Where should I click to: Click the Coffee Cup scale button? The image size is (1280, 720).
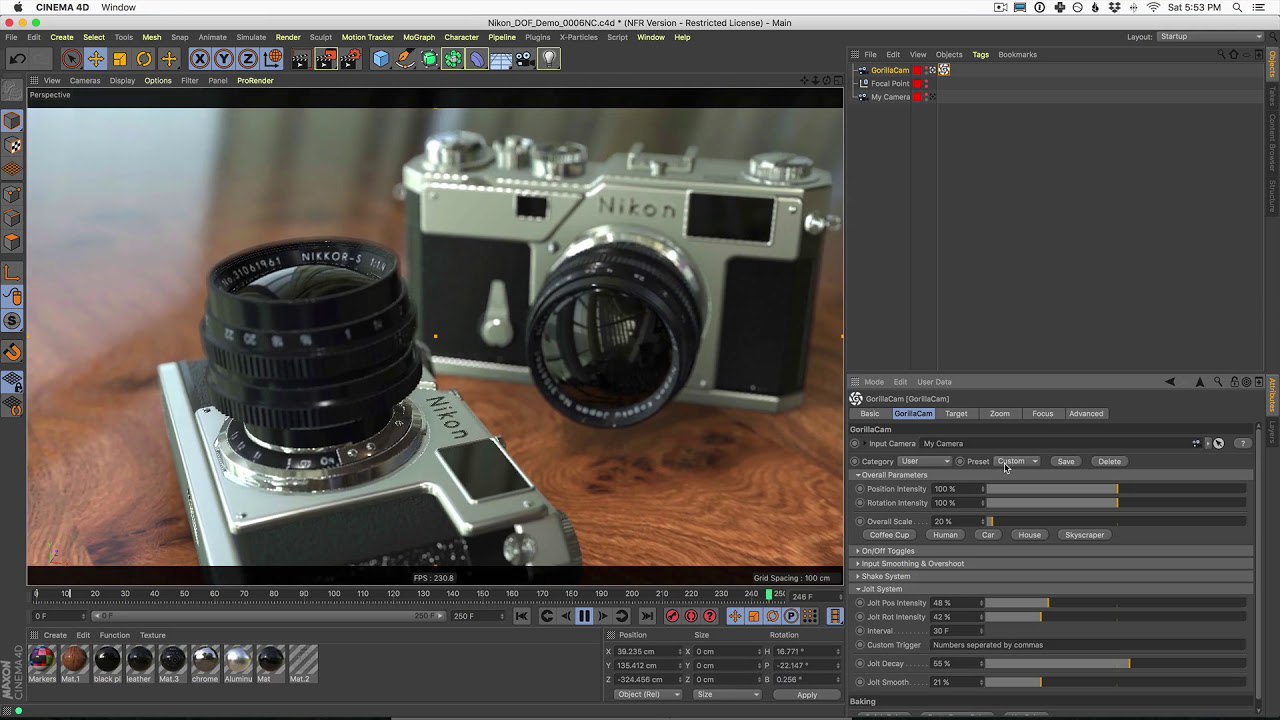(x=889, y=535)
